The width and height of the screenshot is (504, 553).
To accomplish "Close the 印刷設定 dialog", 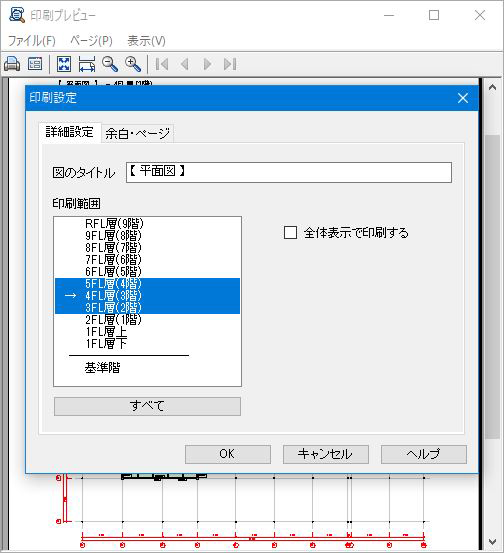I will coord(463,98).
